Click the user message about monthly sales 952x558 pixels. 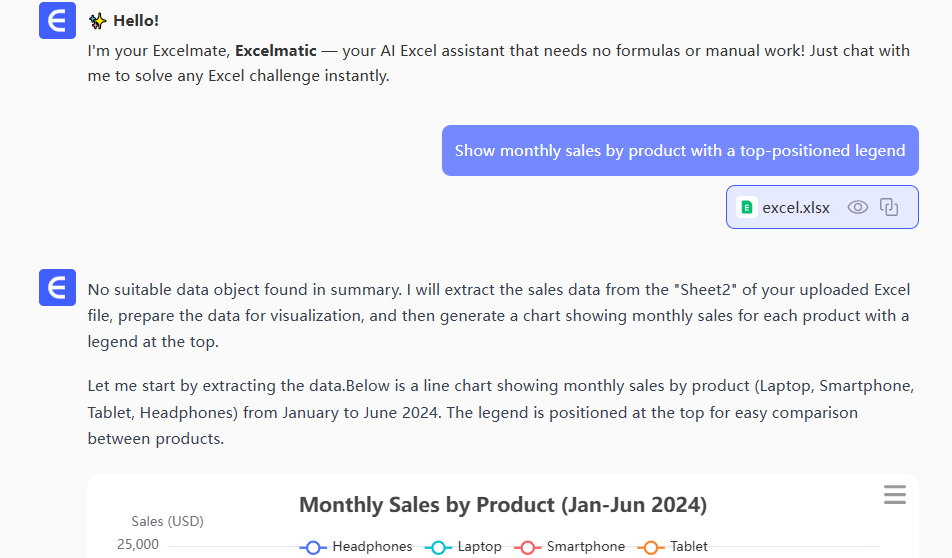coord(680,151)
